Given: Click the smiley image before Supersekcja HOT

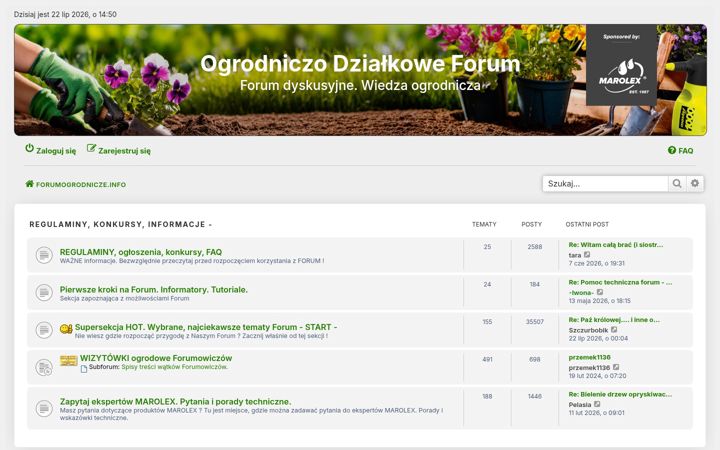Looking at the screenshot, I should point(66,329).
